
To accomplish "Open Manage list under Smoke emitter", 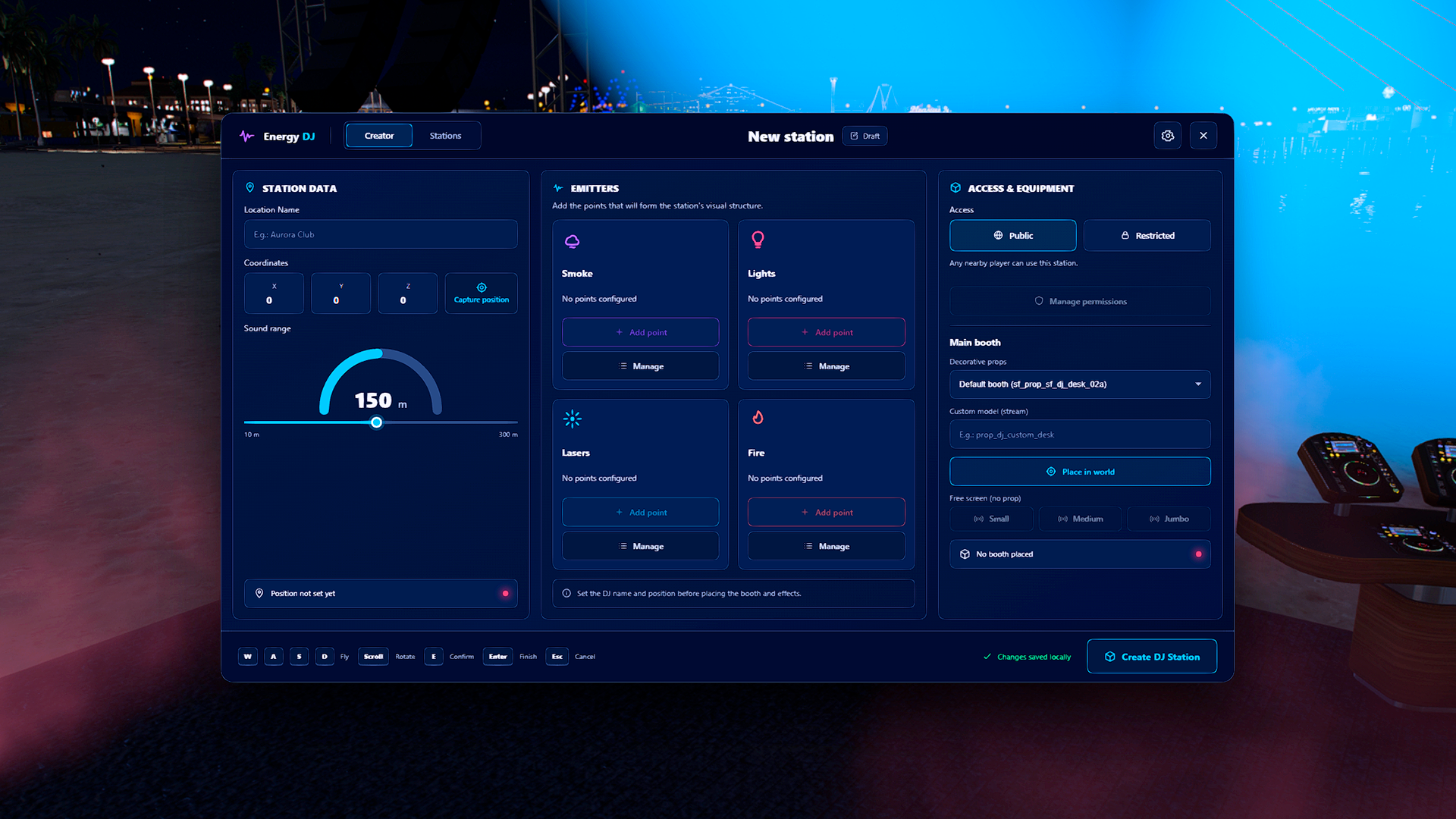I will [x=640, y=366].
